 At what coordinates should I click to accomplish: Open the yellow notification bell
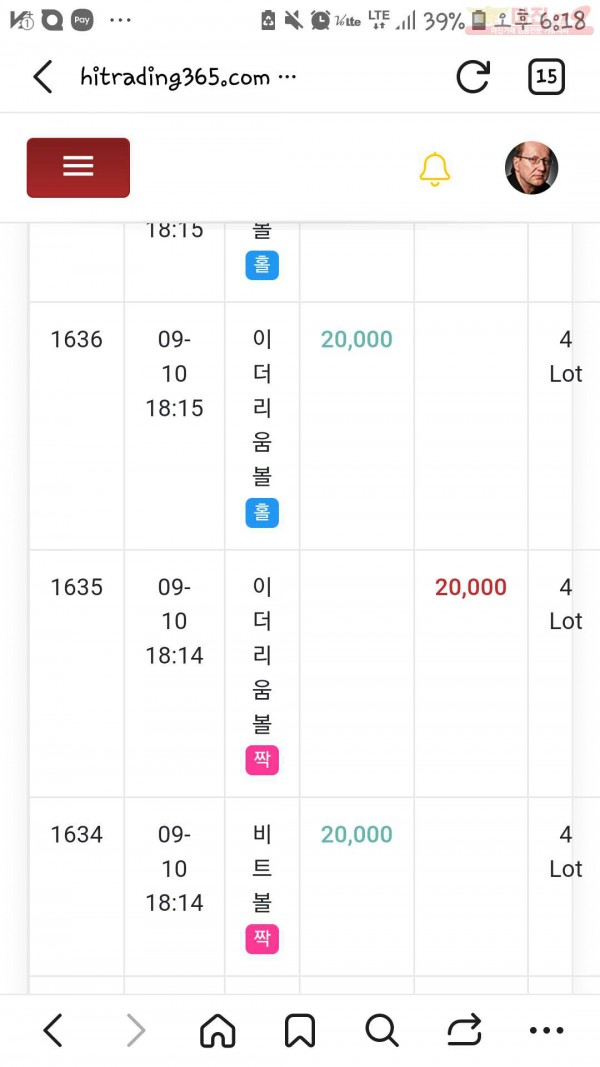(x=434, y=169)
